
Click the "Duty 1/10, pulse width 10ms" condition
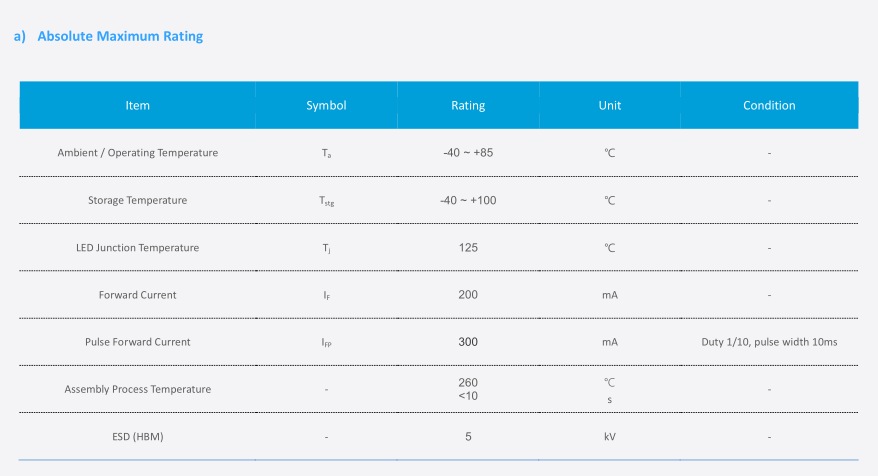click(769, 342)
